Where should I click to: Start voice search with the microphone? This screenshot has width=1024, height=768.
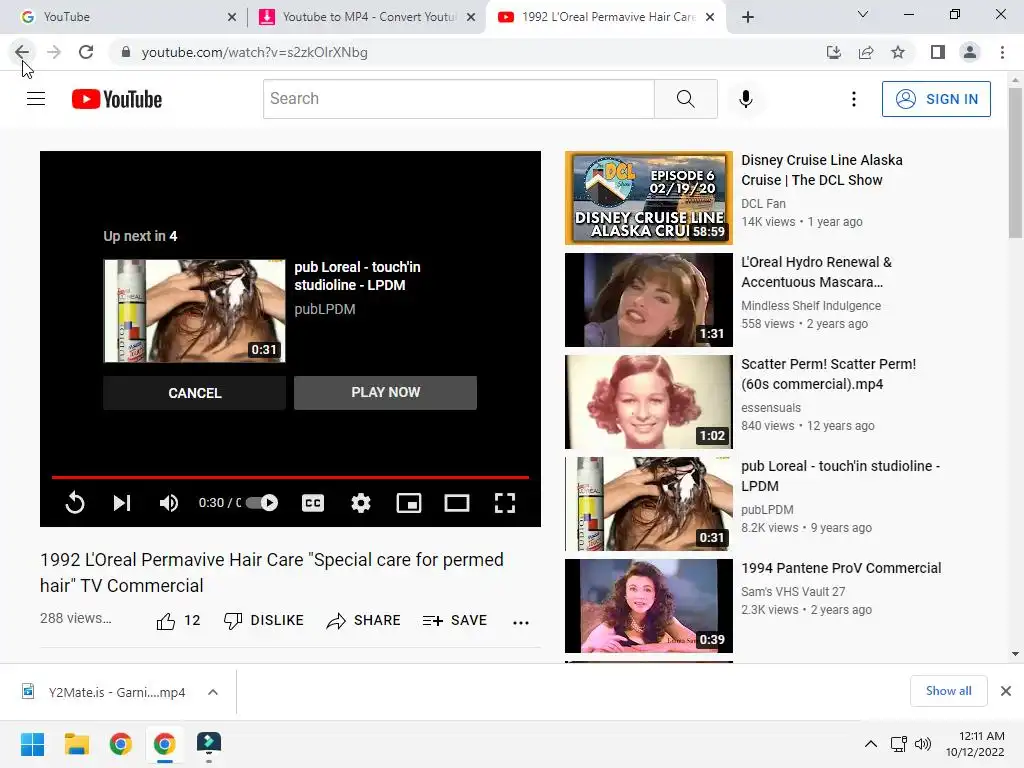[x=746, y=99]
